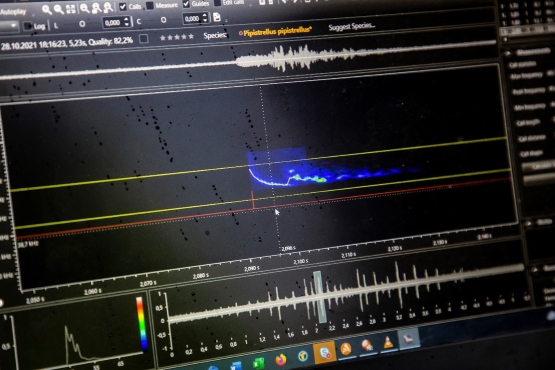Screen dimensions: 555x370
Task: Click the first zoom in magnifier icon
Action: coord(46,10)
